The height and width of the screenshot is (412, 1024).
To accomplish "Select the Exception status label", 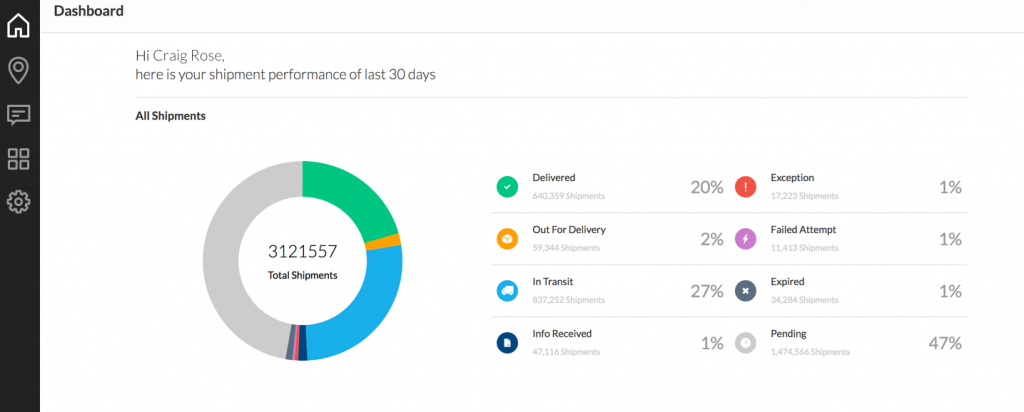I will pos(792,178).
